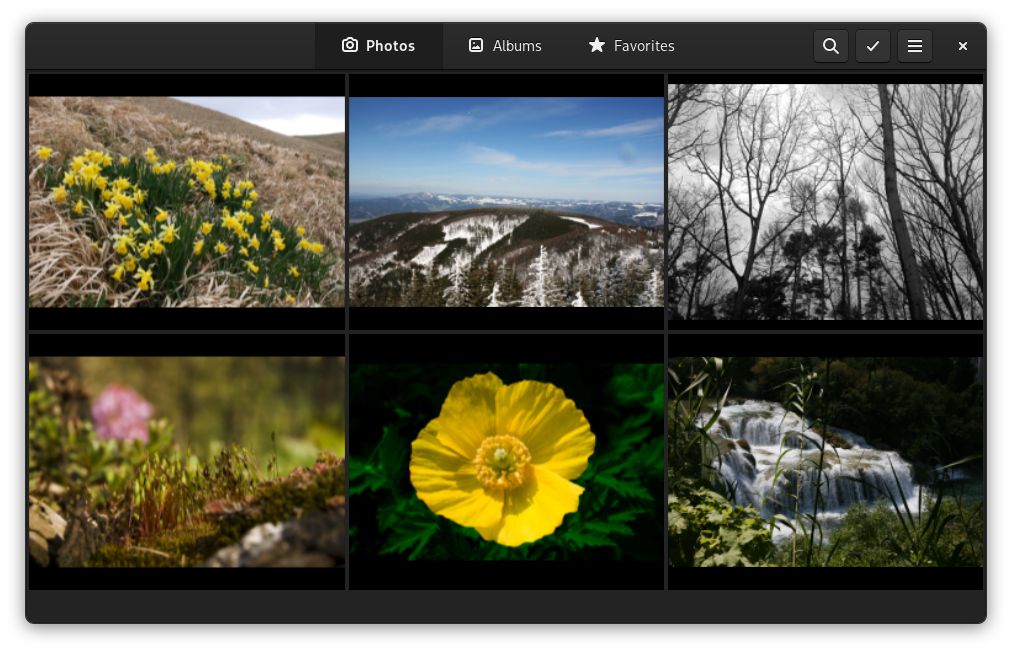Screen dimensions: 1012x652
Task: Click the picture icon next to Albums
Action: (x=476, y=45)
